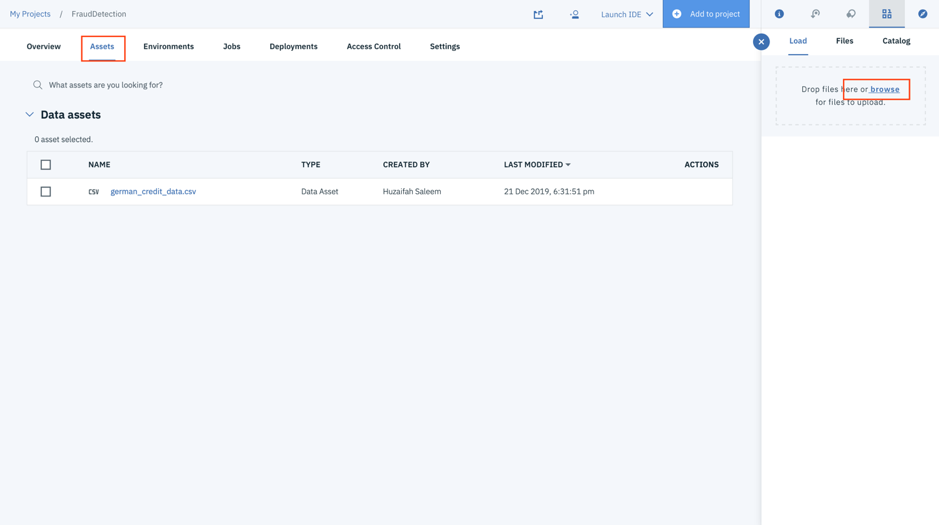Click the compass navigation icon
Viewport: 939px width, 525px height.
(922, 14)
